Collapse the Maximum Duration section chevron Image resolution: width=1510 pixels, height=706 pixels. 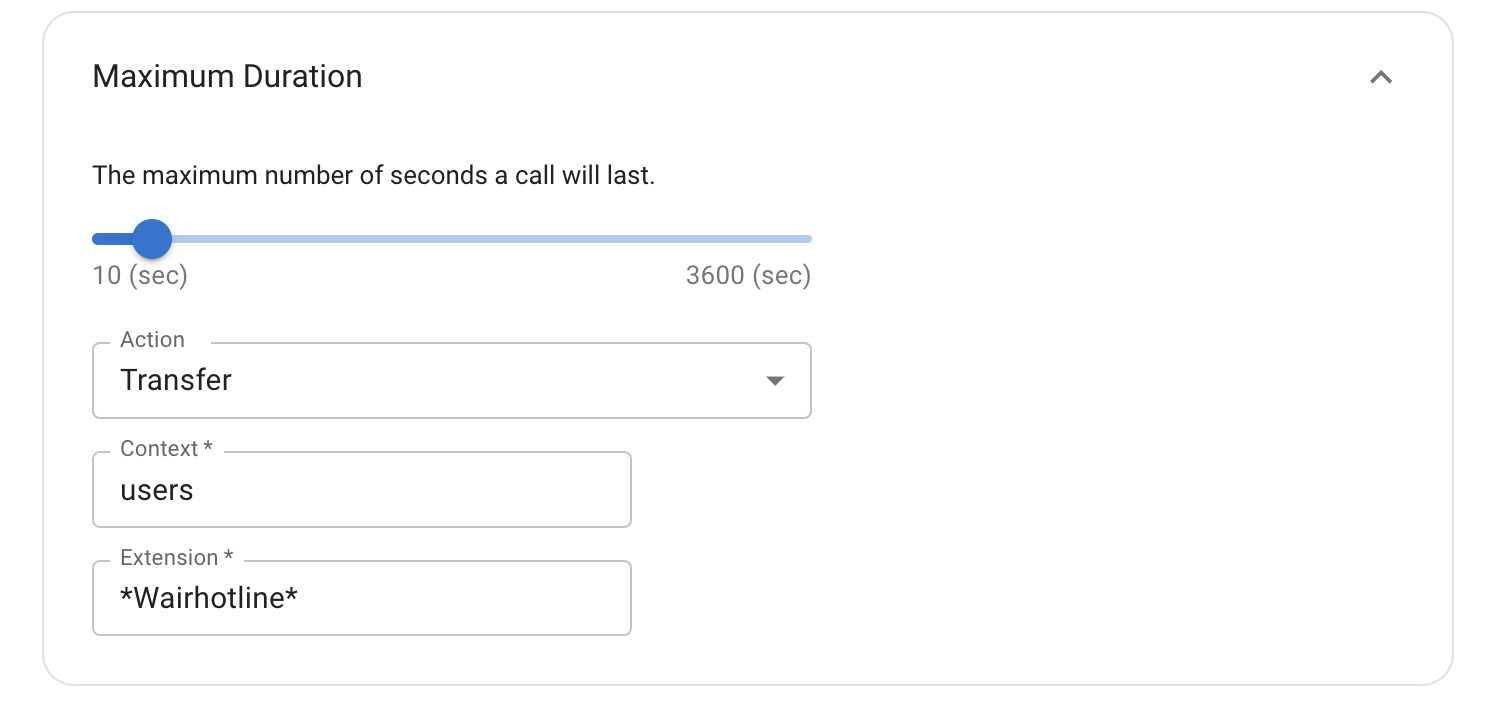click(x=1380, y=77)
